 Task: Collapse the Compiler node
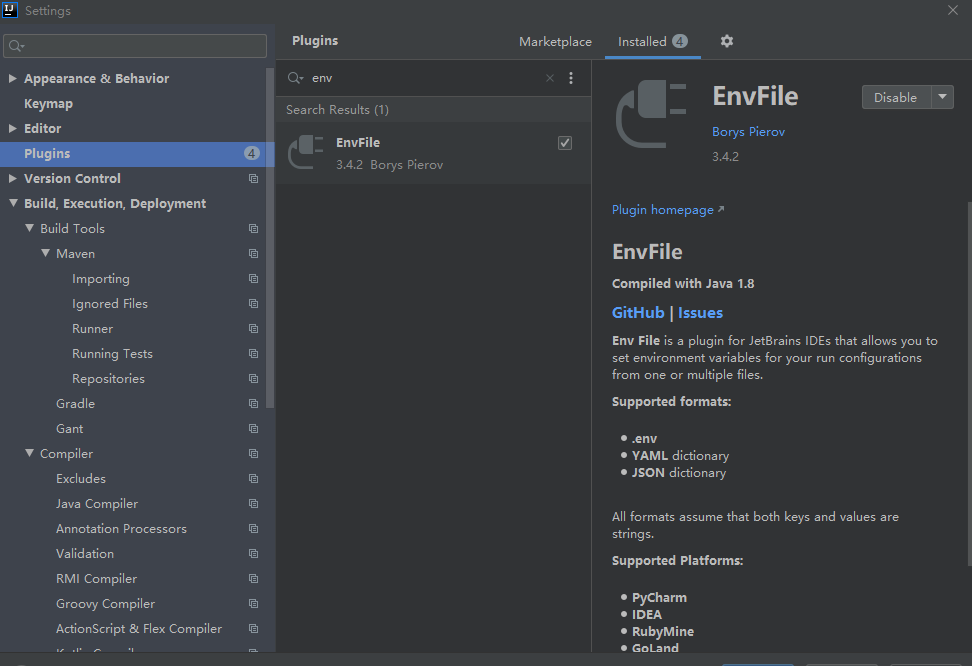click(29, 453)
